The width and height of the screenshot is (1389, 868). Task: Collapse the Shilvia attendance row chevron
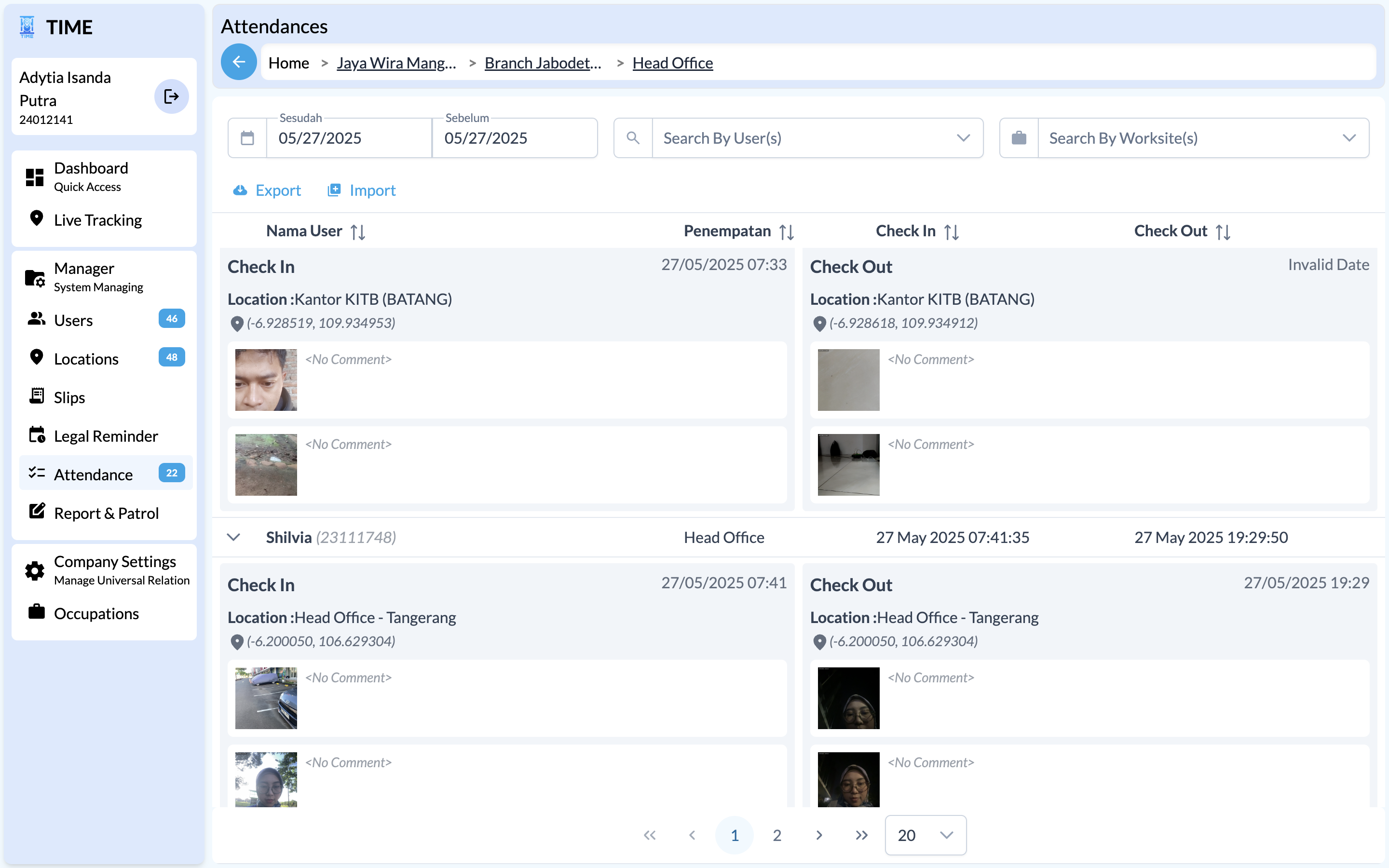(233, 537)
